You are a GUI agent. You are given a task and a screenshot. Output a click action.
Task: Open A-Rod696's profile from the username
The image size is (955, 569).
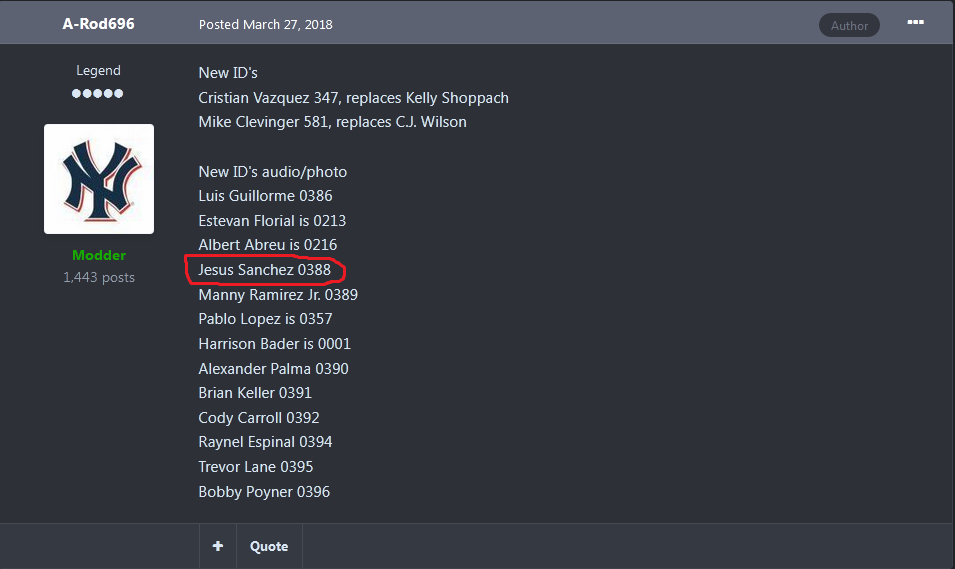click(98, 24)
